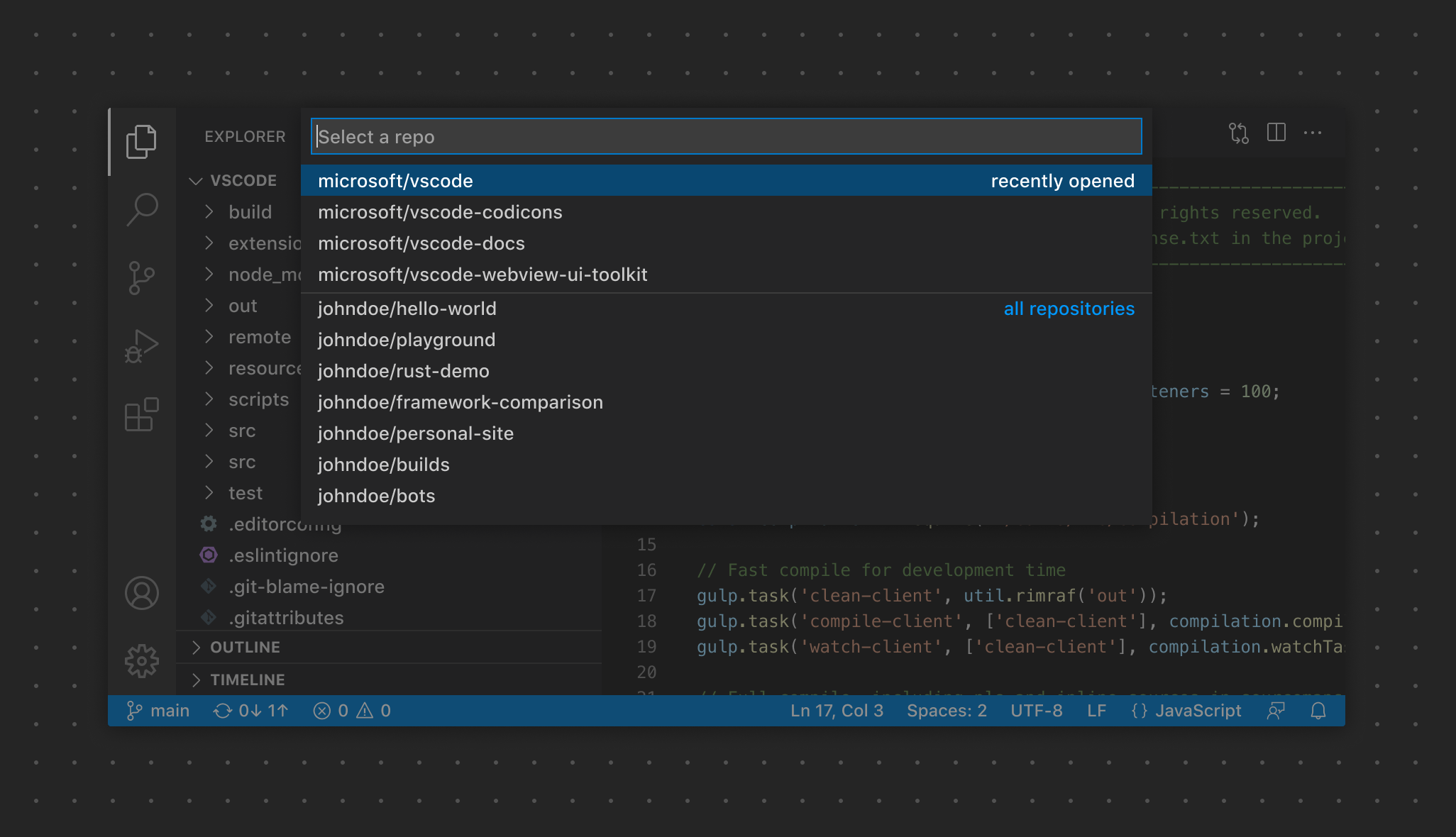Toggle the split editor icon
Viewport: 1456px width, 837px height.
(1276, 133)
